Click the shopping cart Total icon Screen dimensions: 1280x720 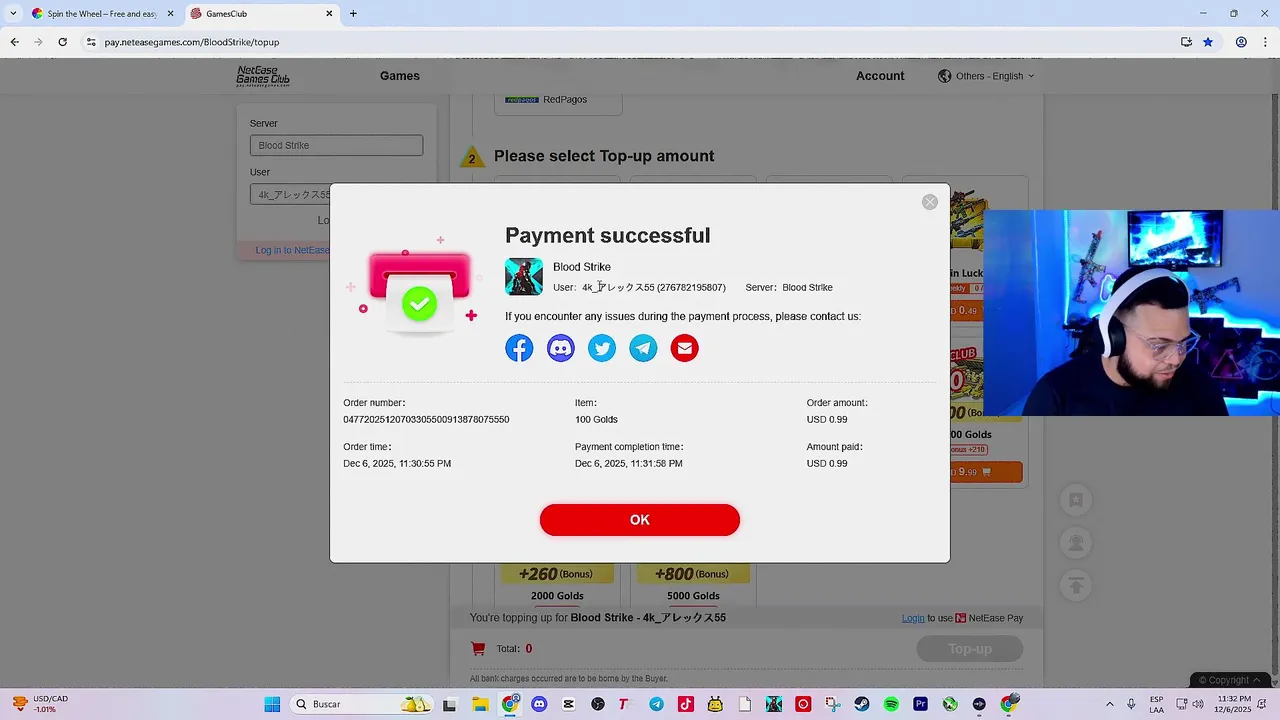pyautogui.click(x=478, y=649)
